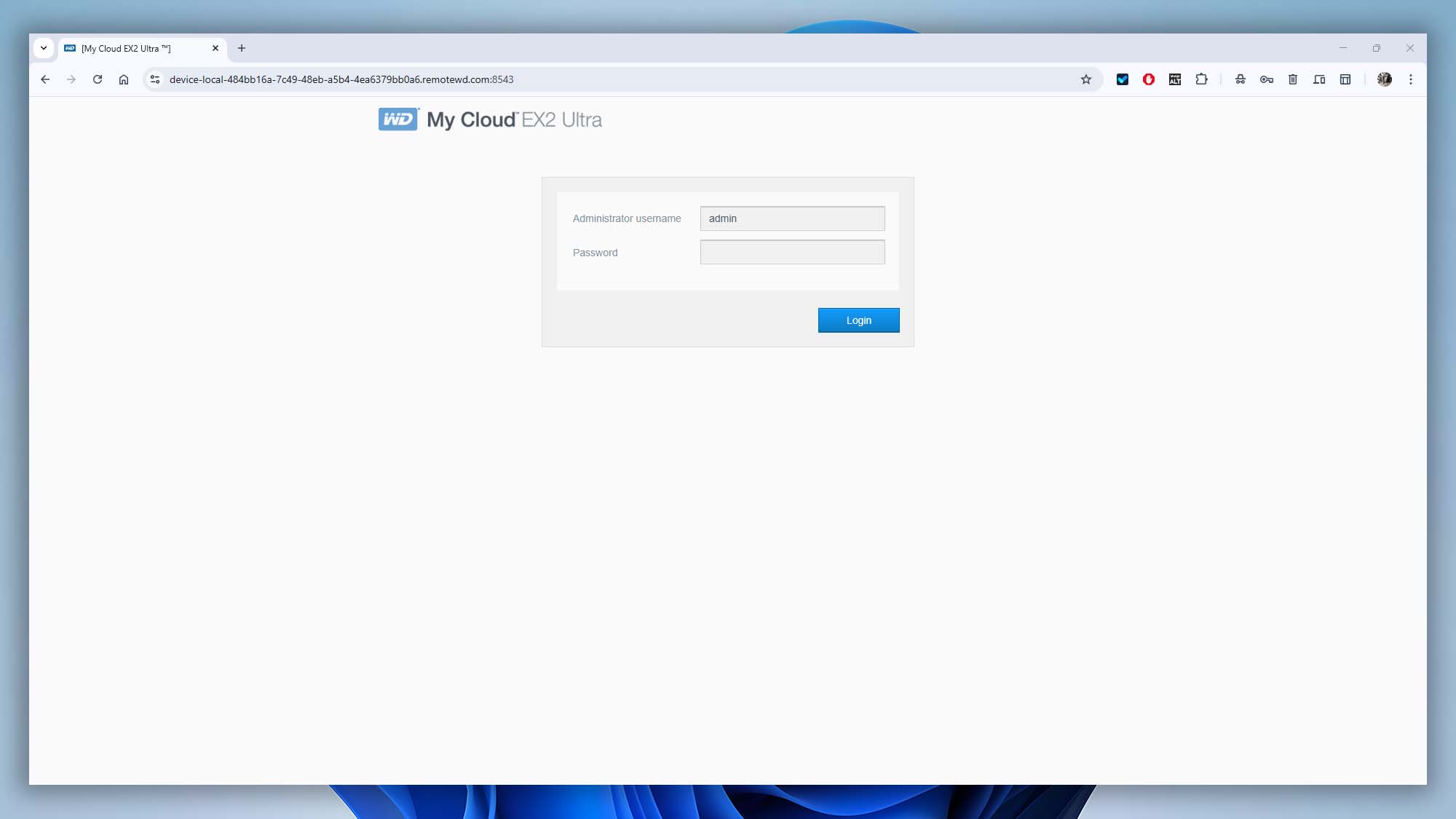Open a new browser tab
This screenshot has height=819, width=1456.
click(242, 48)
